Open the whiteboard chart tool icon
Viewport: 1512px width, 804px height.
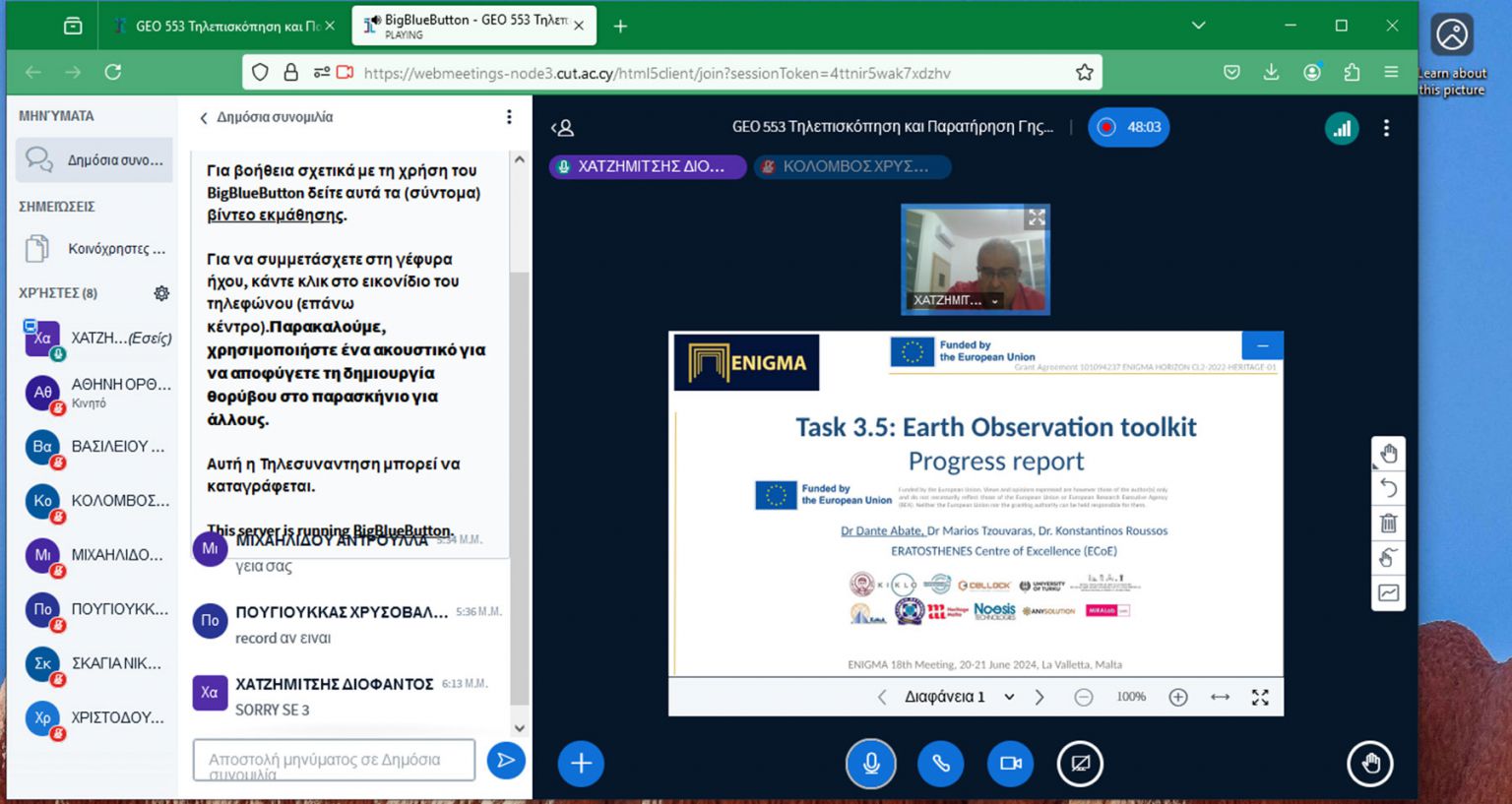pos(1388,592)
